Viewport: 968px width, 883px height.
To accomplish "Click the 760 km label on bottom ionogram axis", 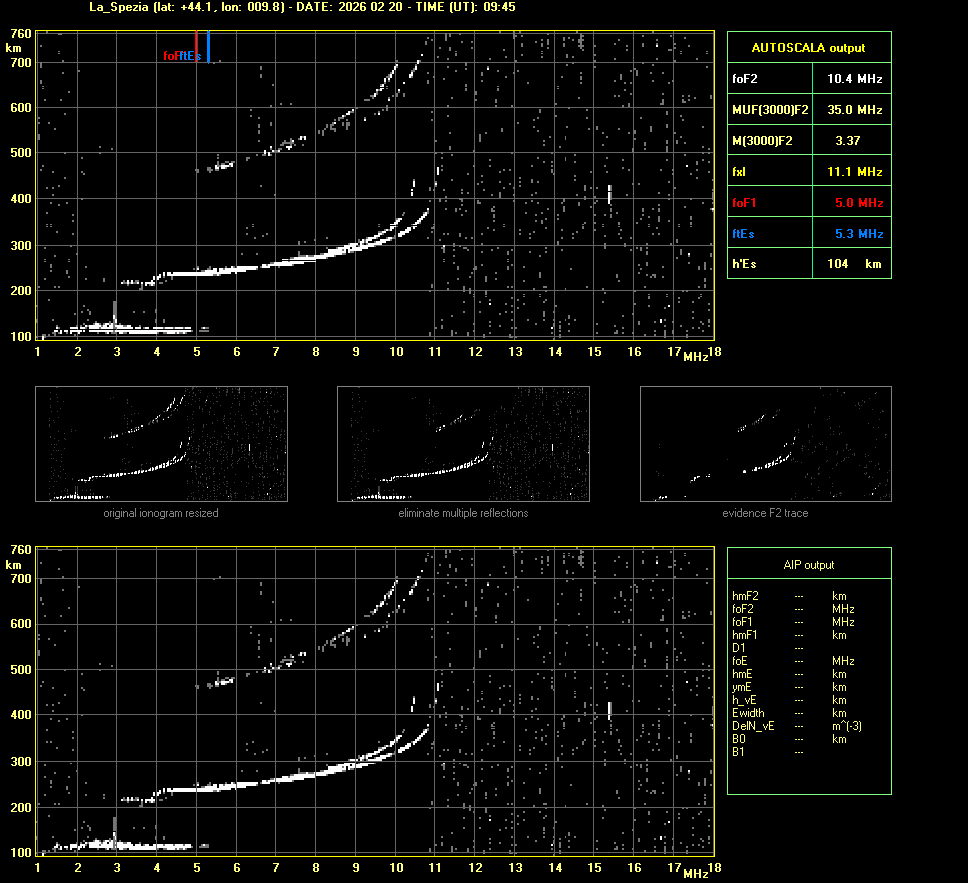I will [19, 550].
